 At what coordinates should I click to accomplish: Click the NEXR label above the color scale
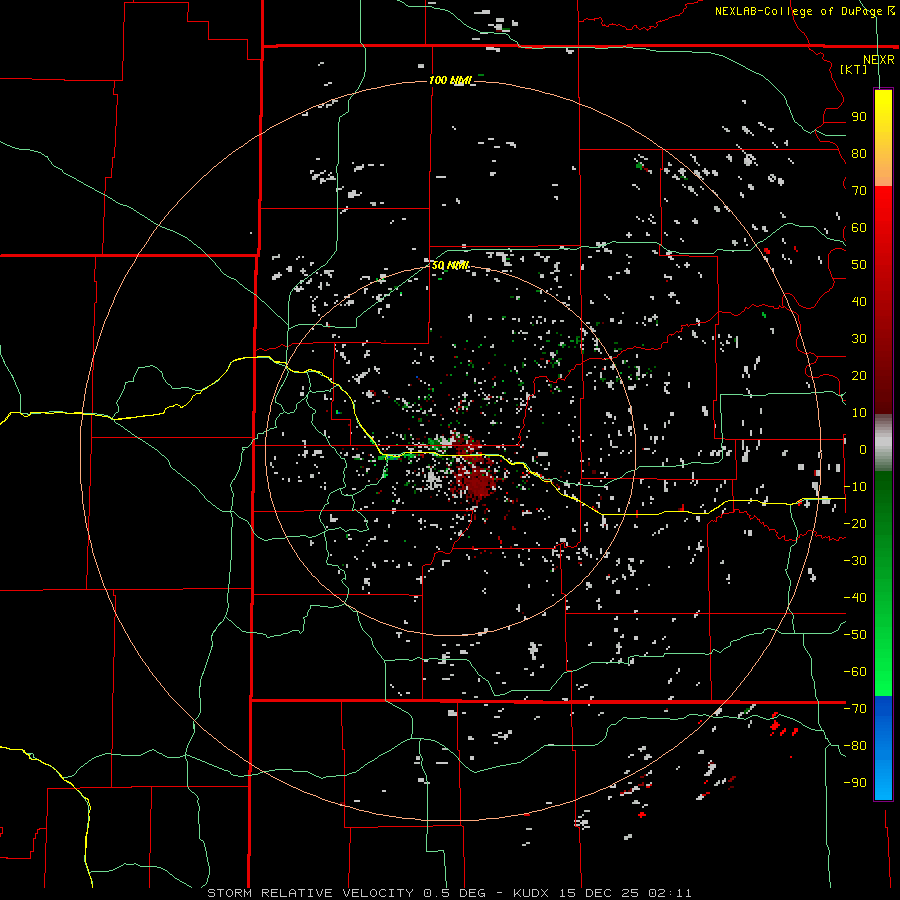click(878, 60)
